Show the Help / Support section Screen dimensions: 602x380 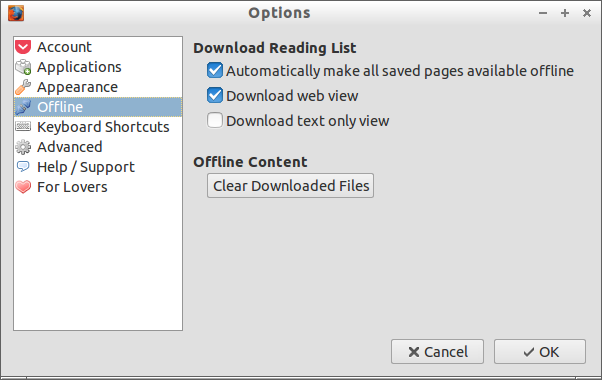[98, 167]
